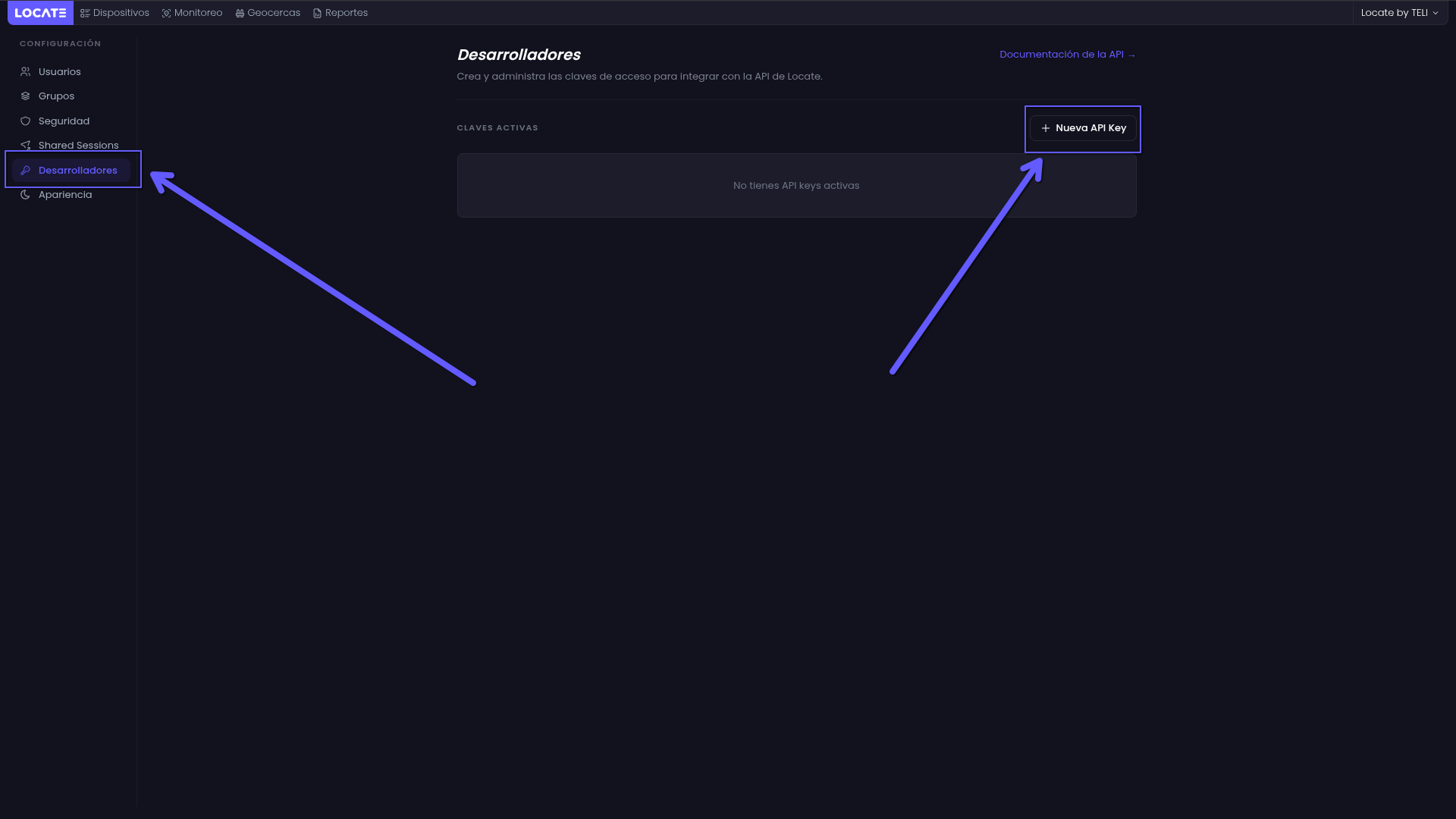Expand the Locate by TELI account dropdown
Image resolution: width=1456 pixels, height=819 pixels.
1399,13
